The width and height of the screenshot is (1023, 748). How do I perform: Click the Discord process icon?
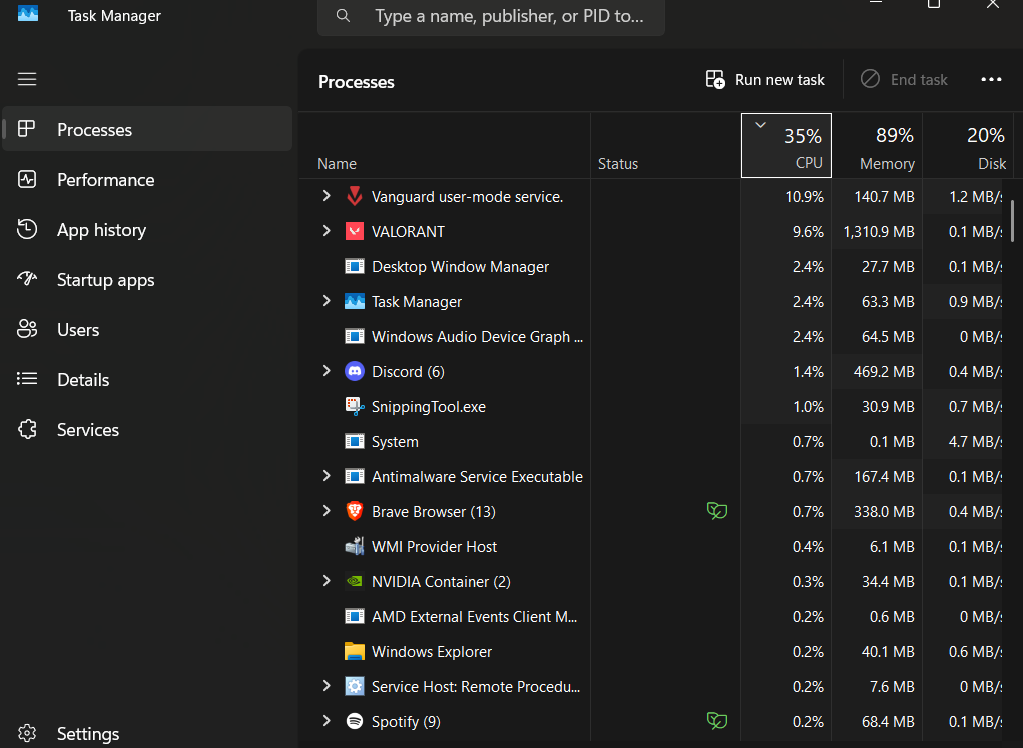(x=355, y=371)
